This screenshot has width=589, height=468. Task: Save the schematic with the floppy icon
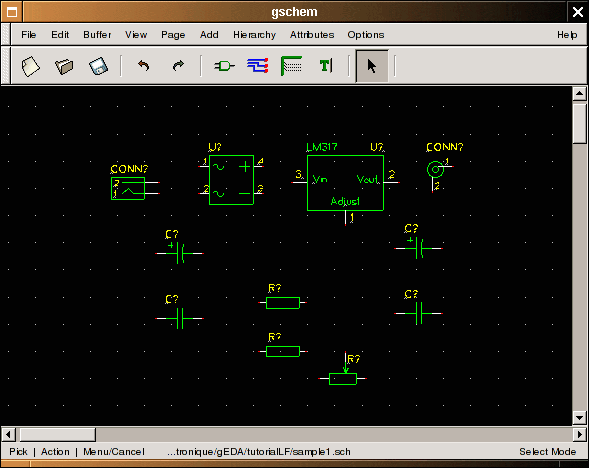[x=98, y=66]
